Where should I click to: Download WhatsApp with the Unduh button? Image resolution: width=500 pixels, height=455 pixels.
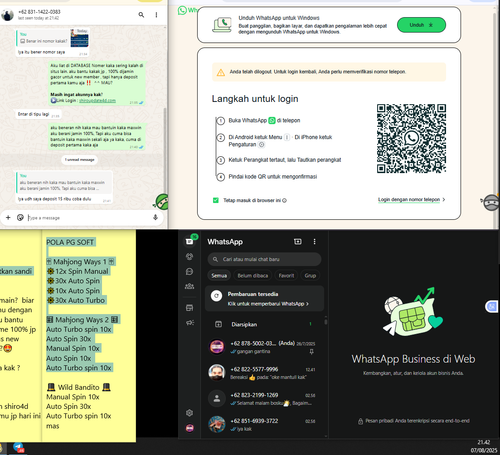421,25
